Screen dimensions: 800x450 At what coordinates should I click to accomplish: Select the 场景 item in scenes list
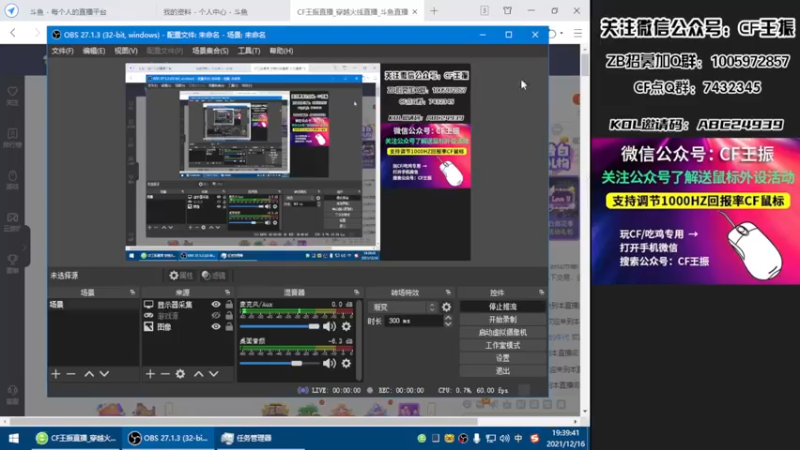93,305
